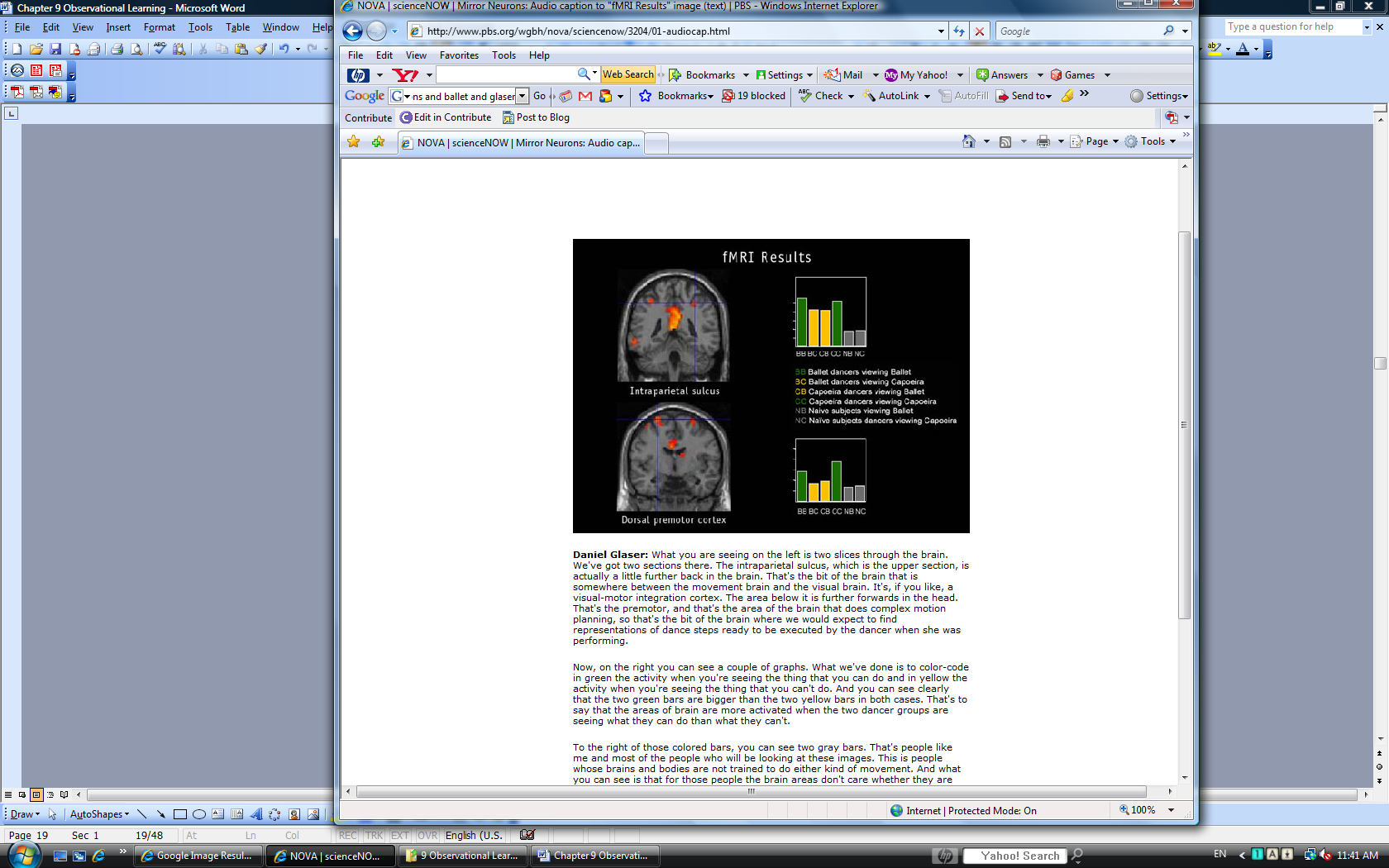Expand the Draw menu in Word

tap(24, 814)
